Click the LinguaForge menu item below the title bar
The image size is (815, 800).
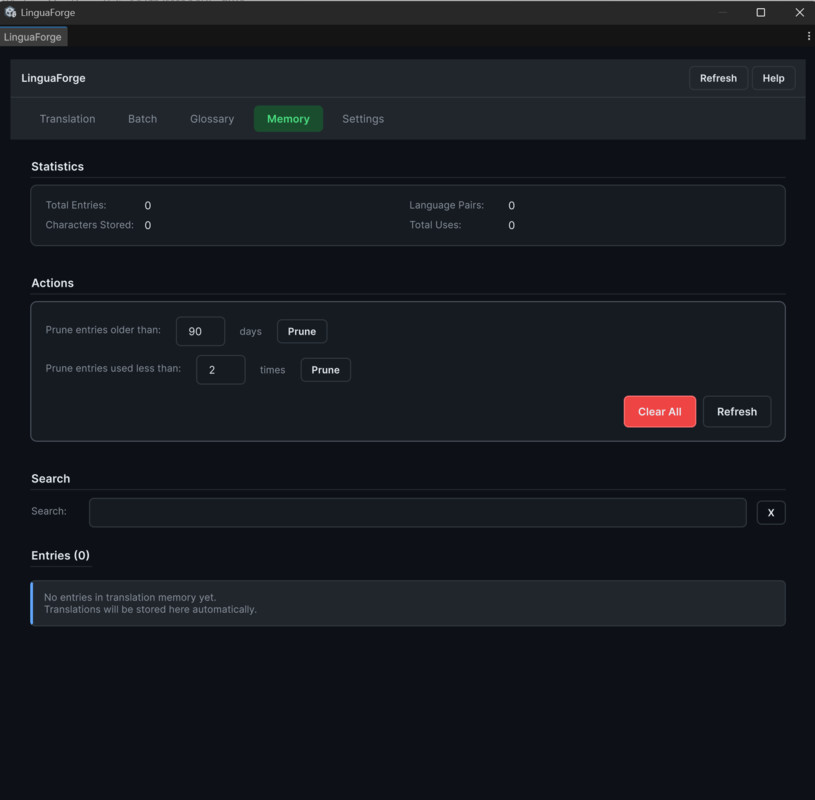tap(32, 36)
